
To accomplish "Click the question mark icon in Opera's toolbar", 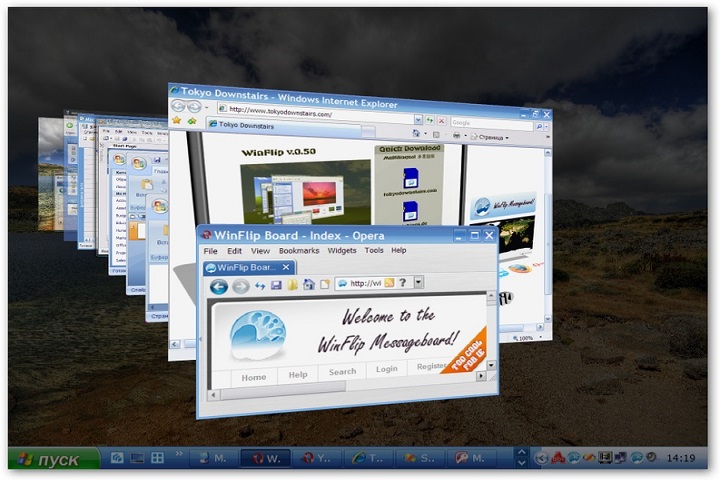I will click(x=401, y=283).
